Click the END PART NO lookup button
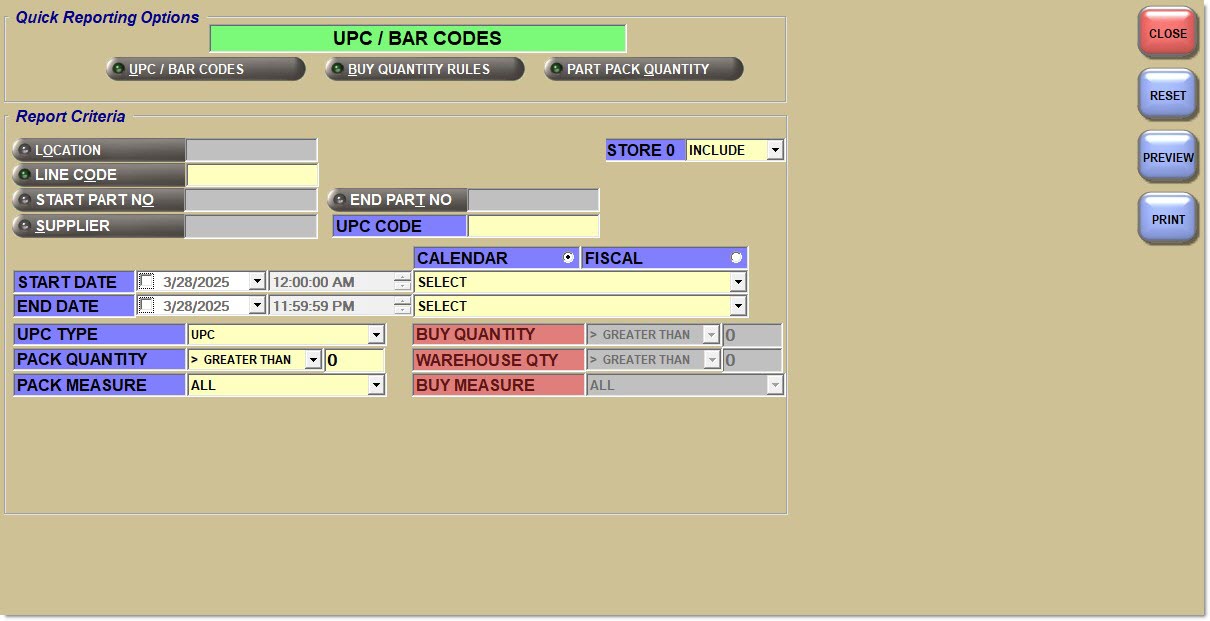The height and width of the screenshot is (621, 1210). [x=397, y=200]
